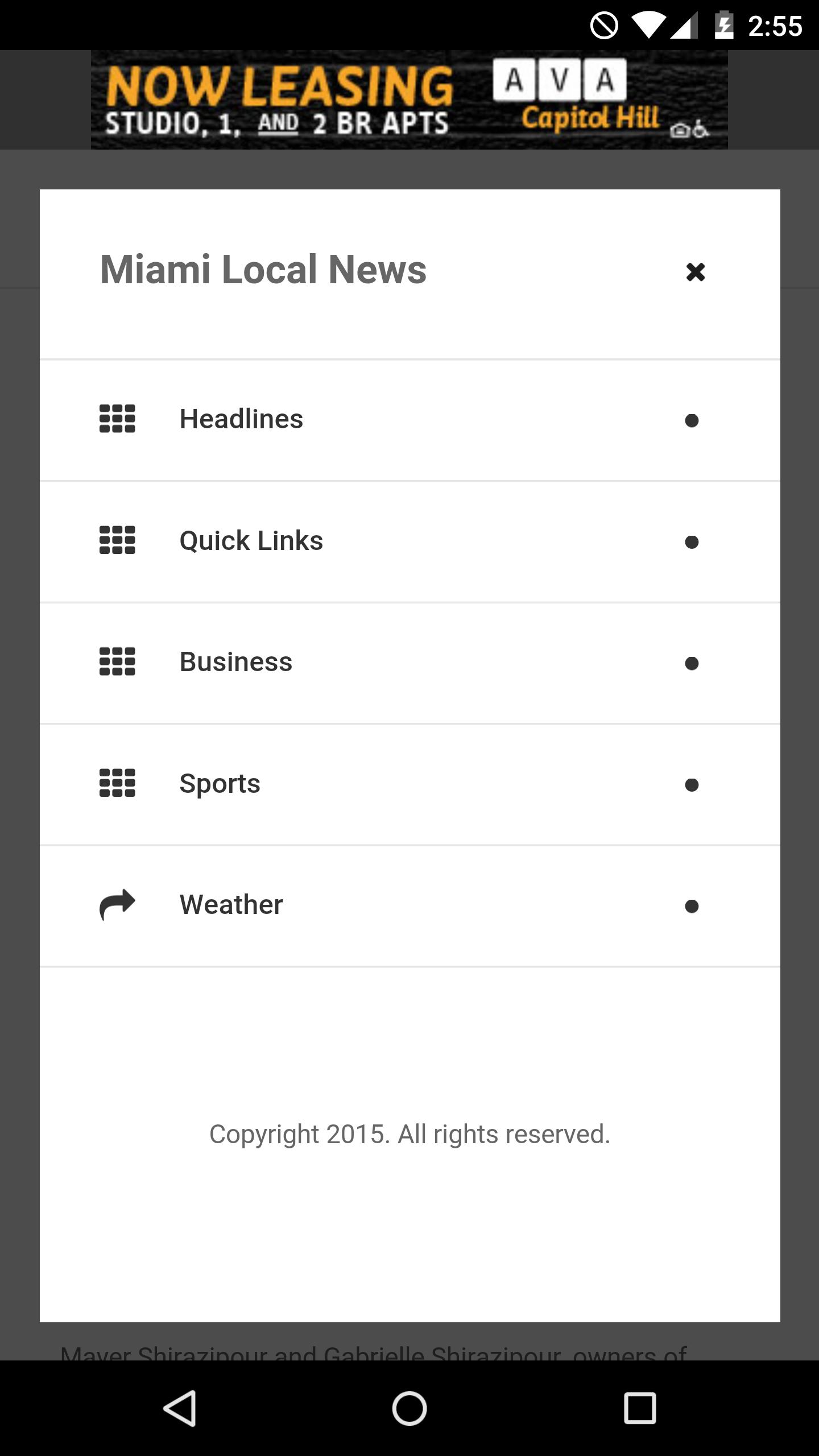The image size is (819, 1456).
Task: Select the Headlines menu item
Action: click(241, 419)
